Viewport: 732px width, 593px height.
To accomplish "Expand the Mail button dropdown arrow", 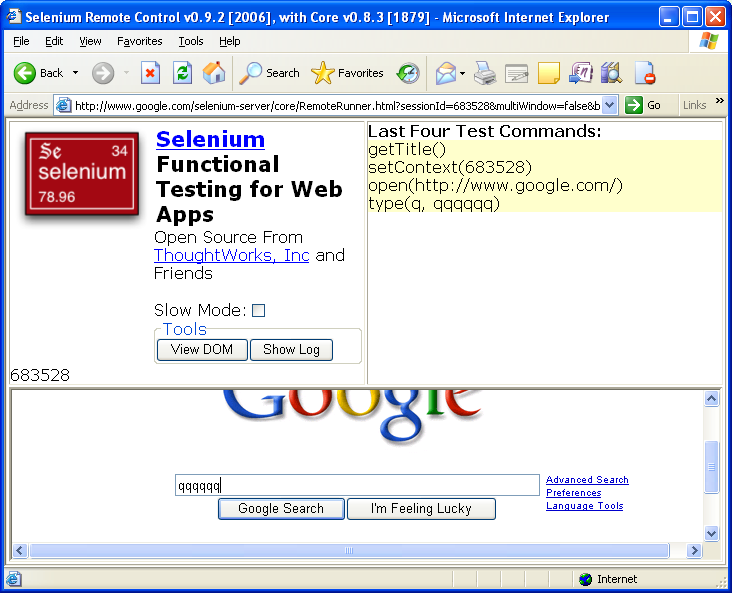I will pyautogui.click(x=462, y=73).
